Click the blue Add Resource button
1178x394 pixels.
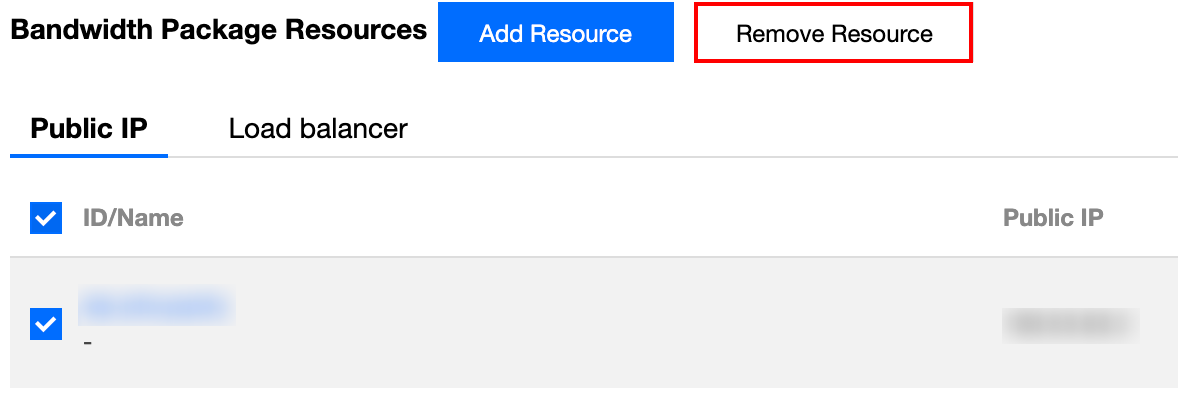coord(555,33)
